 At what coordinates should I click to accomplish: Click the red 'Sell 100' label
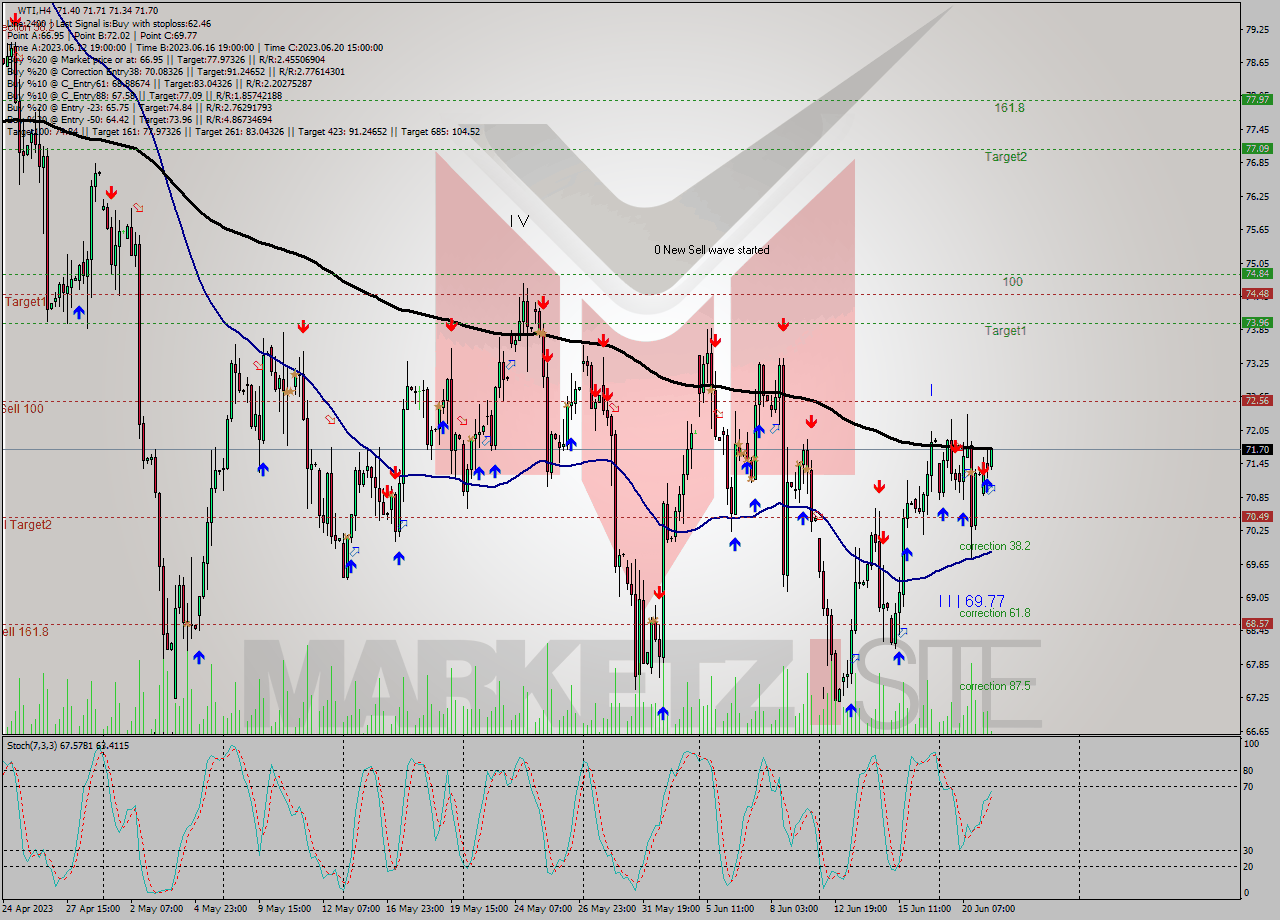point(22,408)
